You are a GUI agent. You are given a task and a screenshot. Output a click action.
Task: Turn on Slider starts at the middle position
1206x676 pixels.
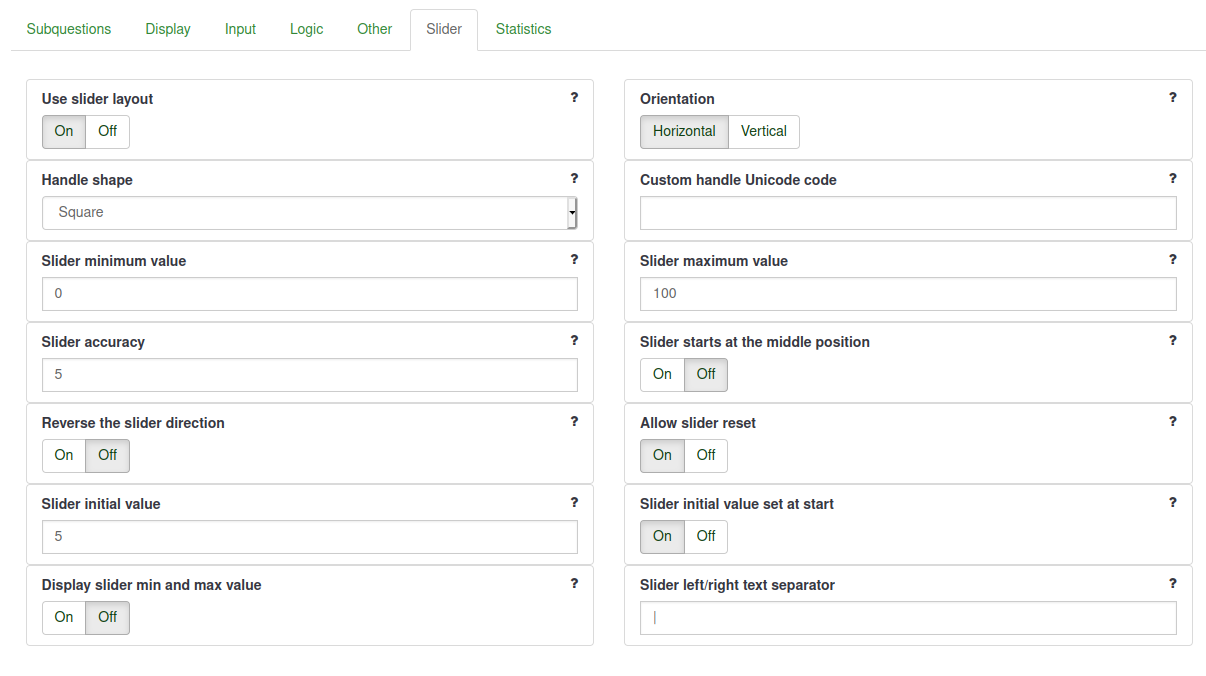(x=662, y=374)
